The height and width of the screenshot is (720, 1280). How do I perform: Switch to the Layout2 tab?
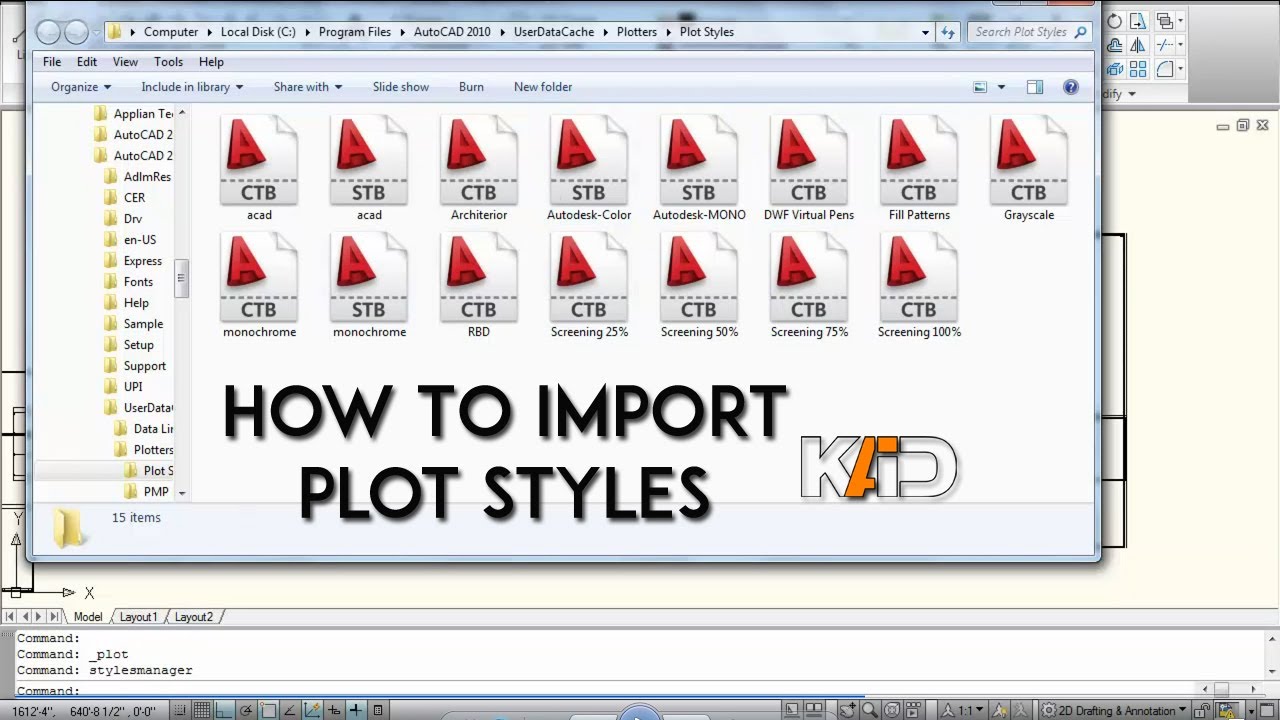(194, 617)
